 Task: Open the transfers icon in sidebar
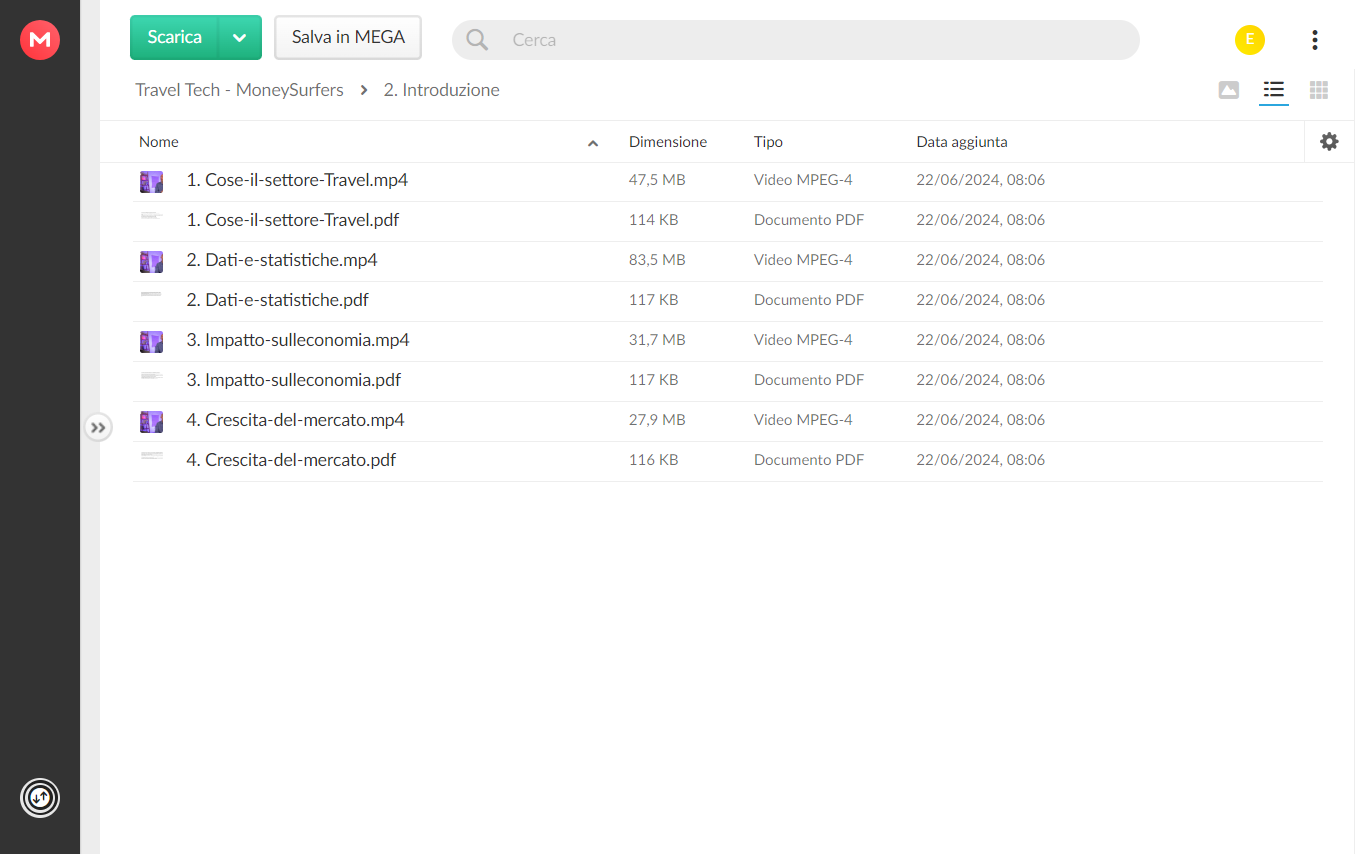40,798
